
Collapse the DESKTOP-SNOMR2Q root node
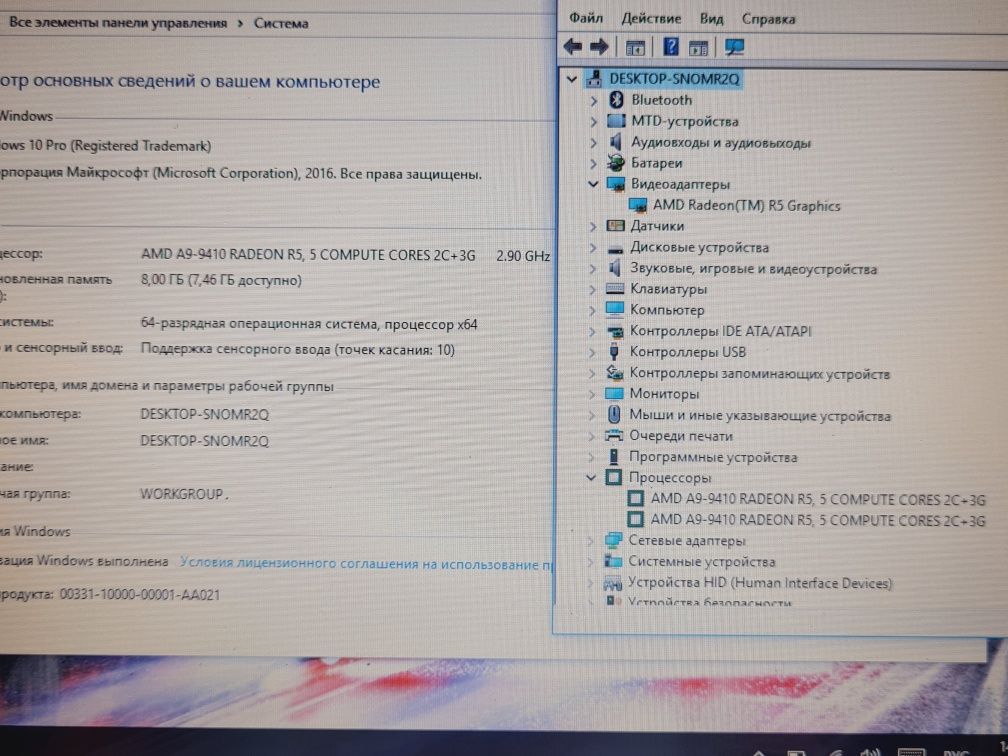pos(572,79)
